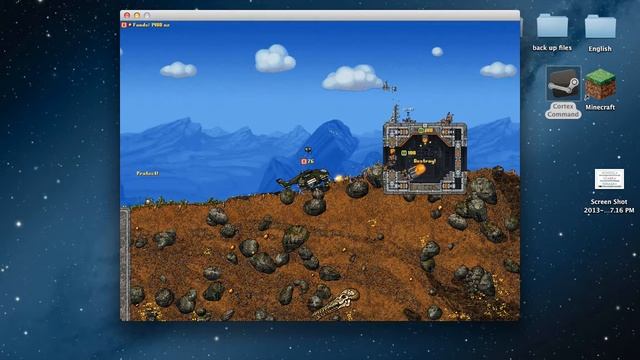Open the English folder on desktop

click(x=600, y=26)
